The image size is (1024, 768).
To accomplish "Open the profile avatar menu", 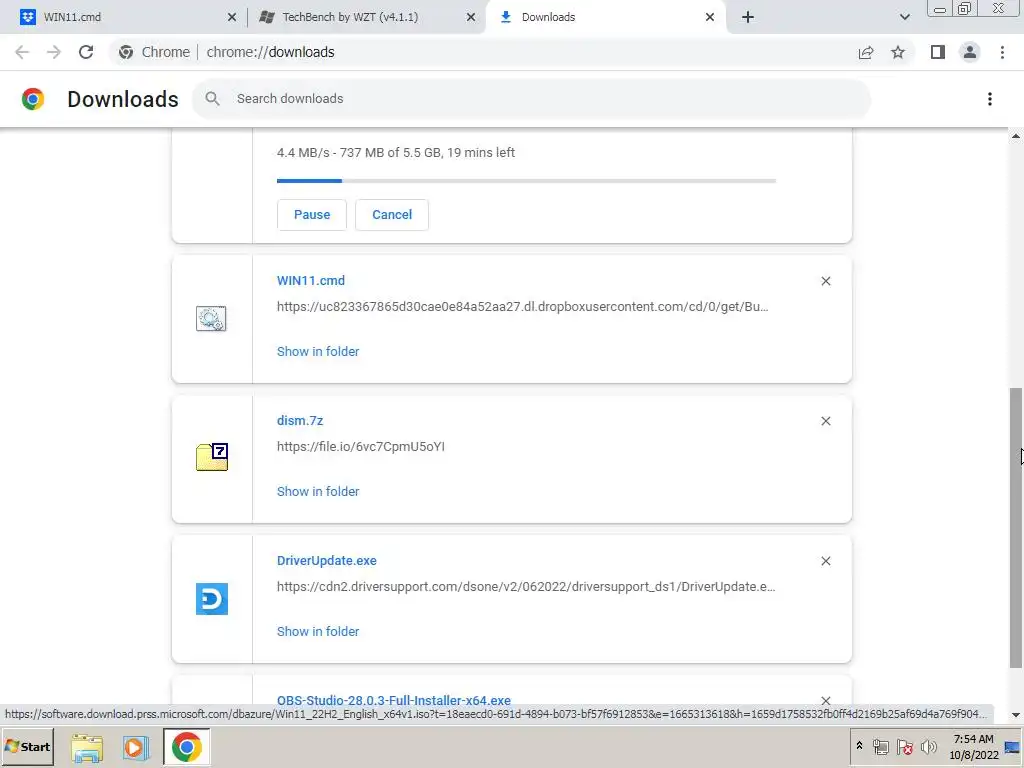I will tap(970, 52).
